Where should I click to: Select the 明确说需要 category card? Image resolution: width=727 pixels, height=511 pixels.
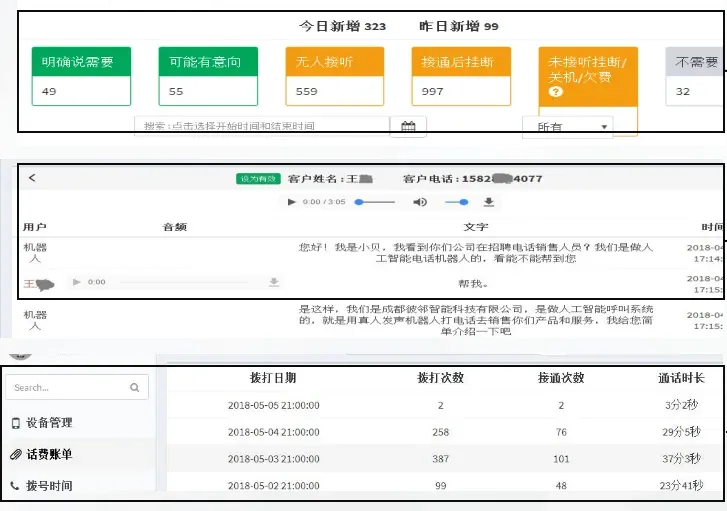(81, 77)
